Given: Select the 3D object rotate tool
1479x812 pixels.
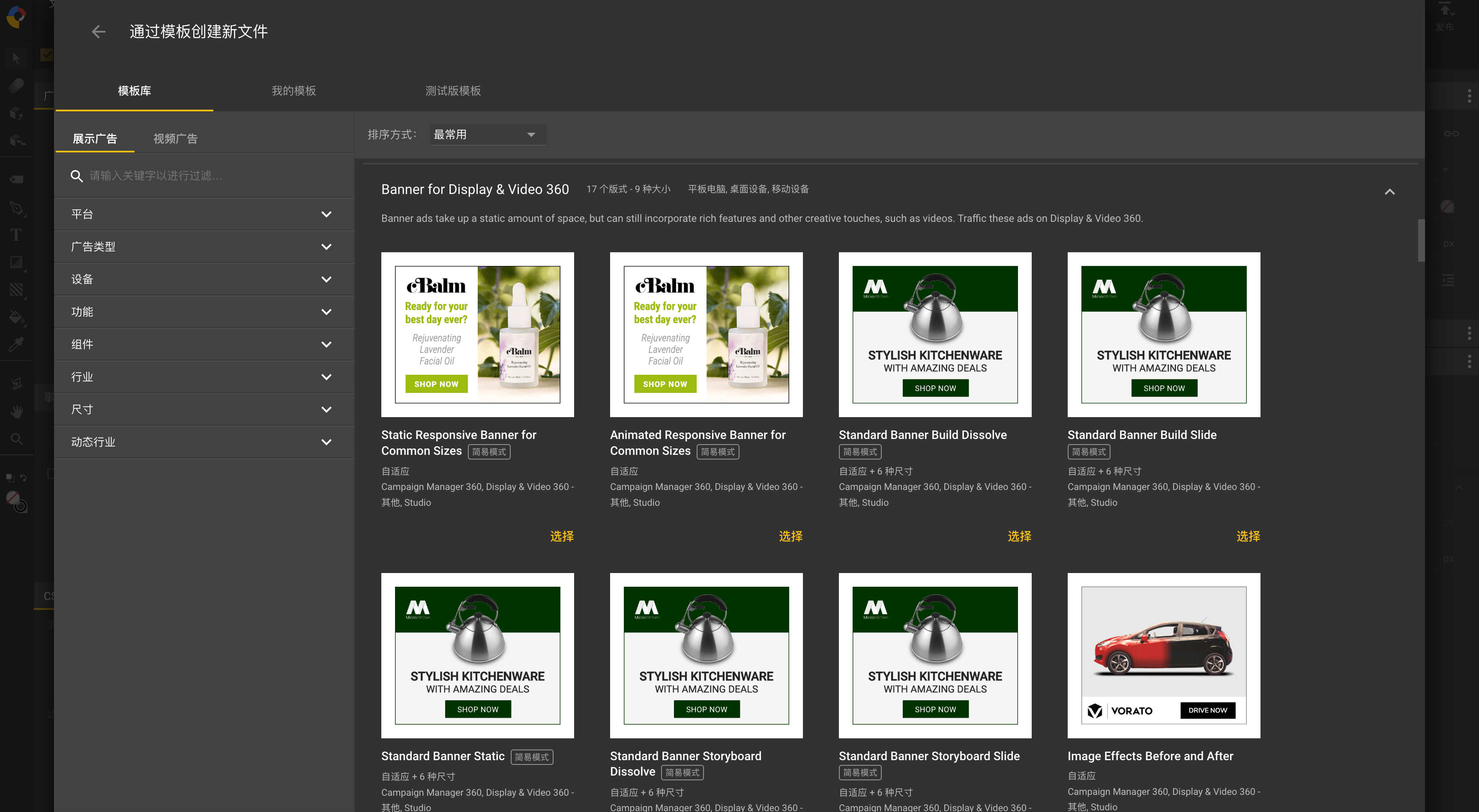Looking at the screenshot, I should click(16, 113).
